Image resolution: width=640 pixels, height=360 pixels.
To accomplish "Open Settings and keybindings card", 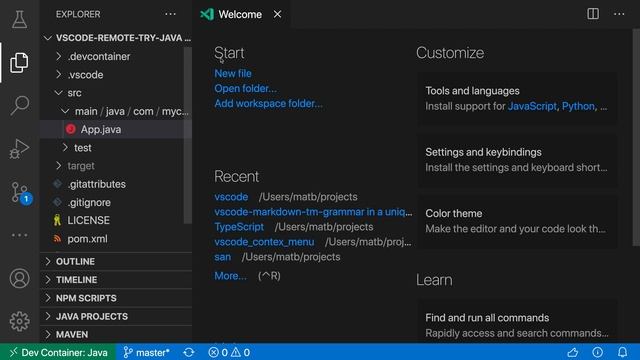I will 517,160.
